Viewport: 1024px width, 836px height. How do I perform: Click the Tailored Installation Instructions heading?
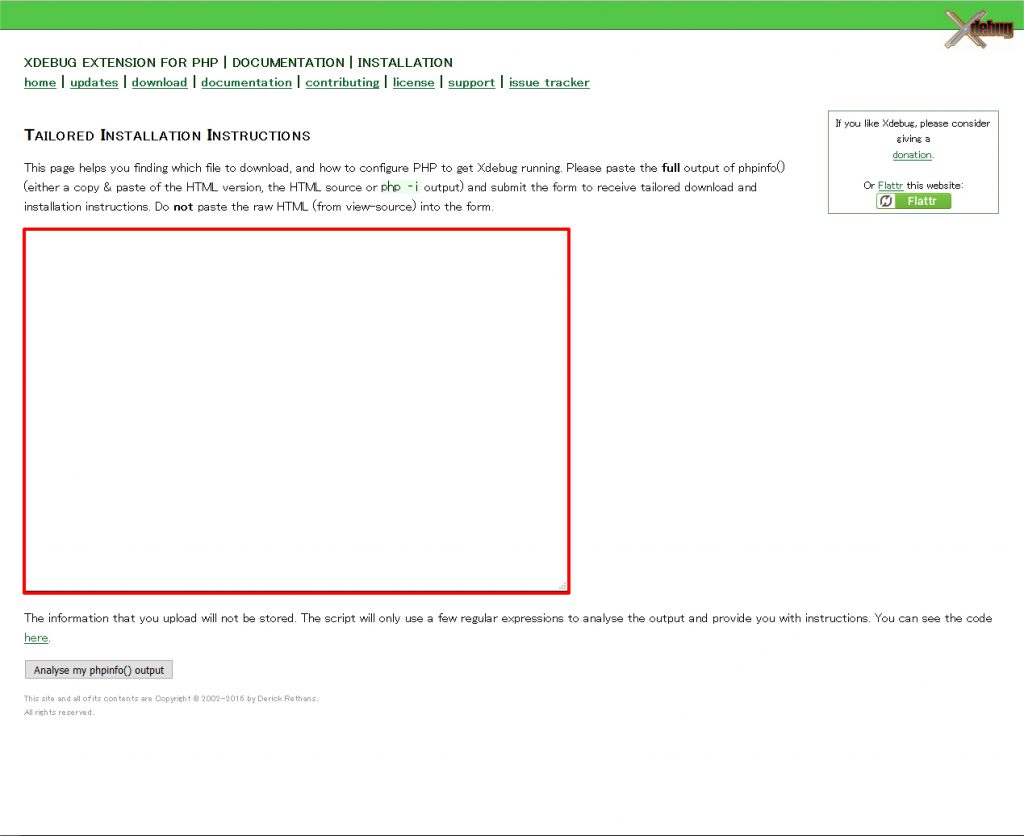tap(167, 135)
